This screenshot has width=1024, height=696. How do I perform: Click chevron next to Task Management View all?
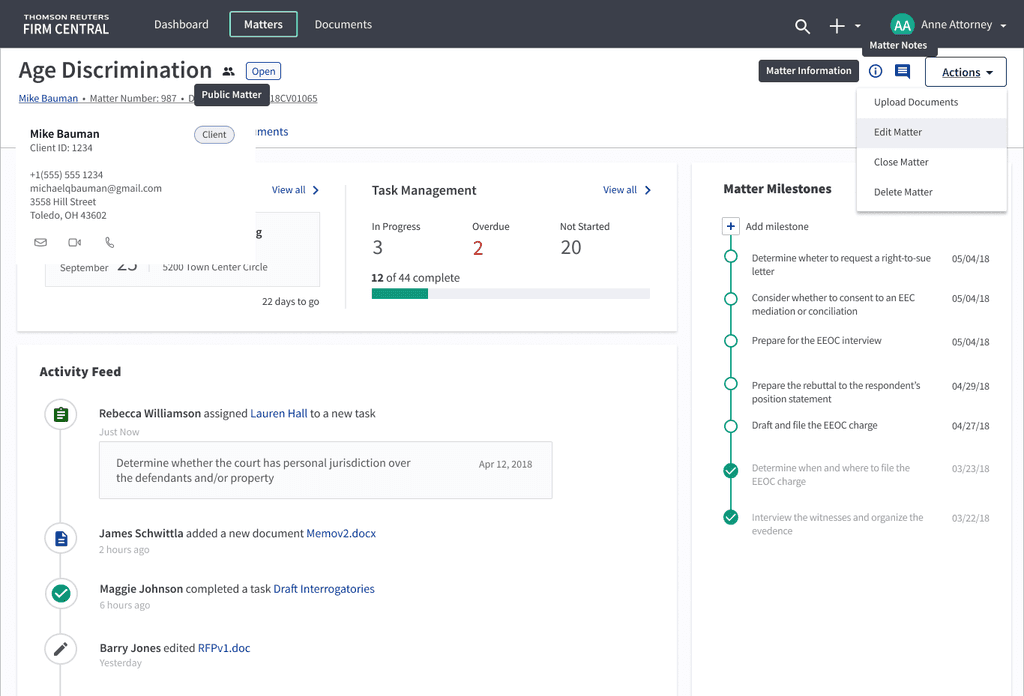point(648,190)
